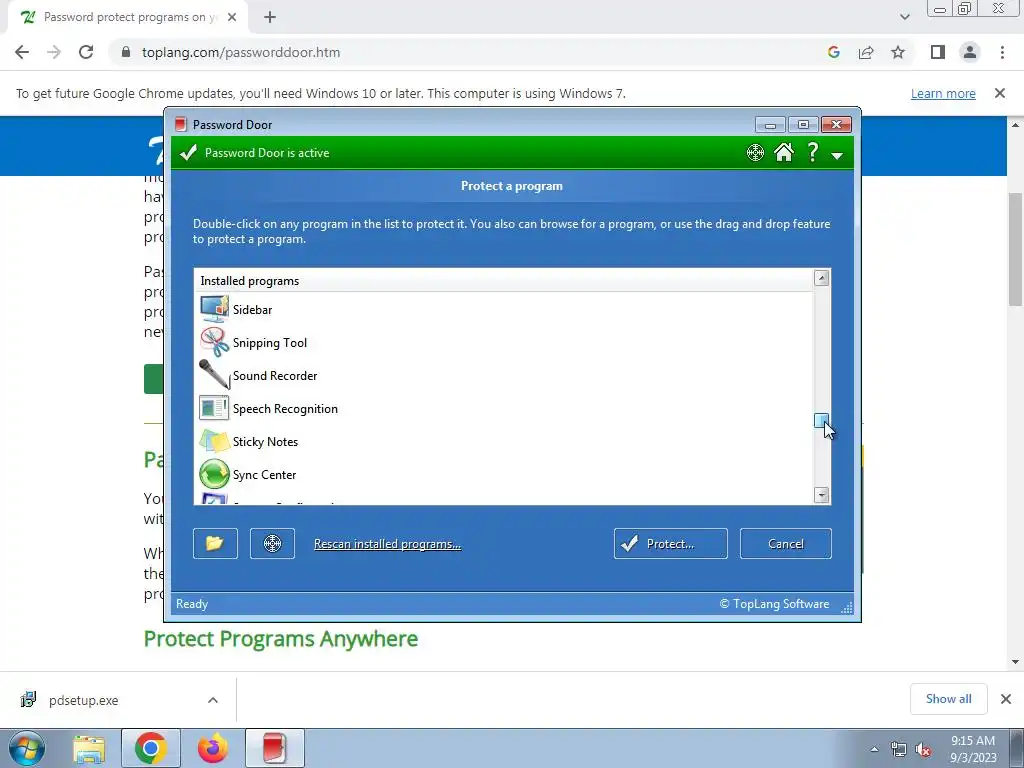The height and width of the screenshot is (768, 1024).
Task: Expand the dropdown arrow in green header
Action: [x=837, y=155]
